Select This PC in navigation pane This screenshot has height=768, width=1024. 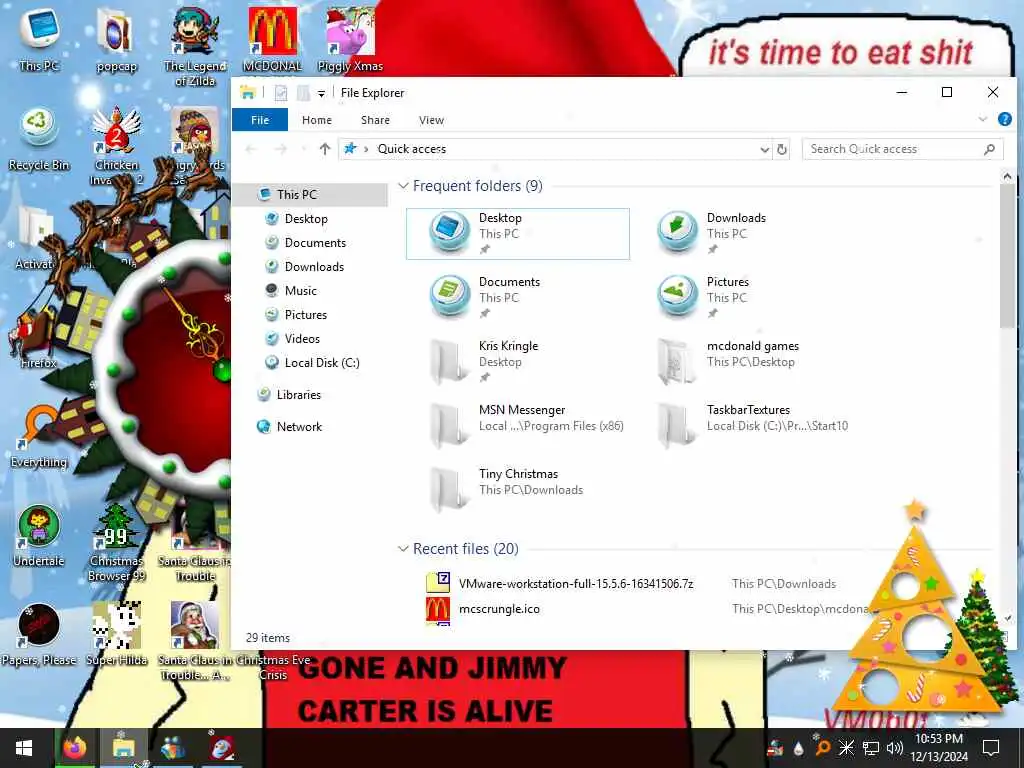click(310, 195)
